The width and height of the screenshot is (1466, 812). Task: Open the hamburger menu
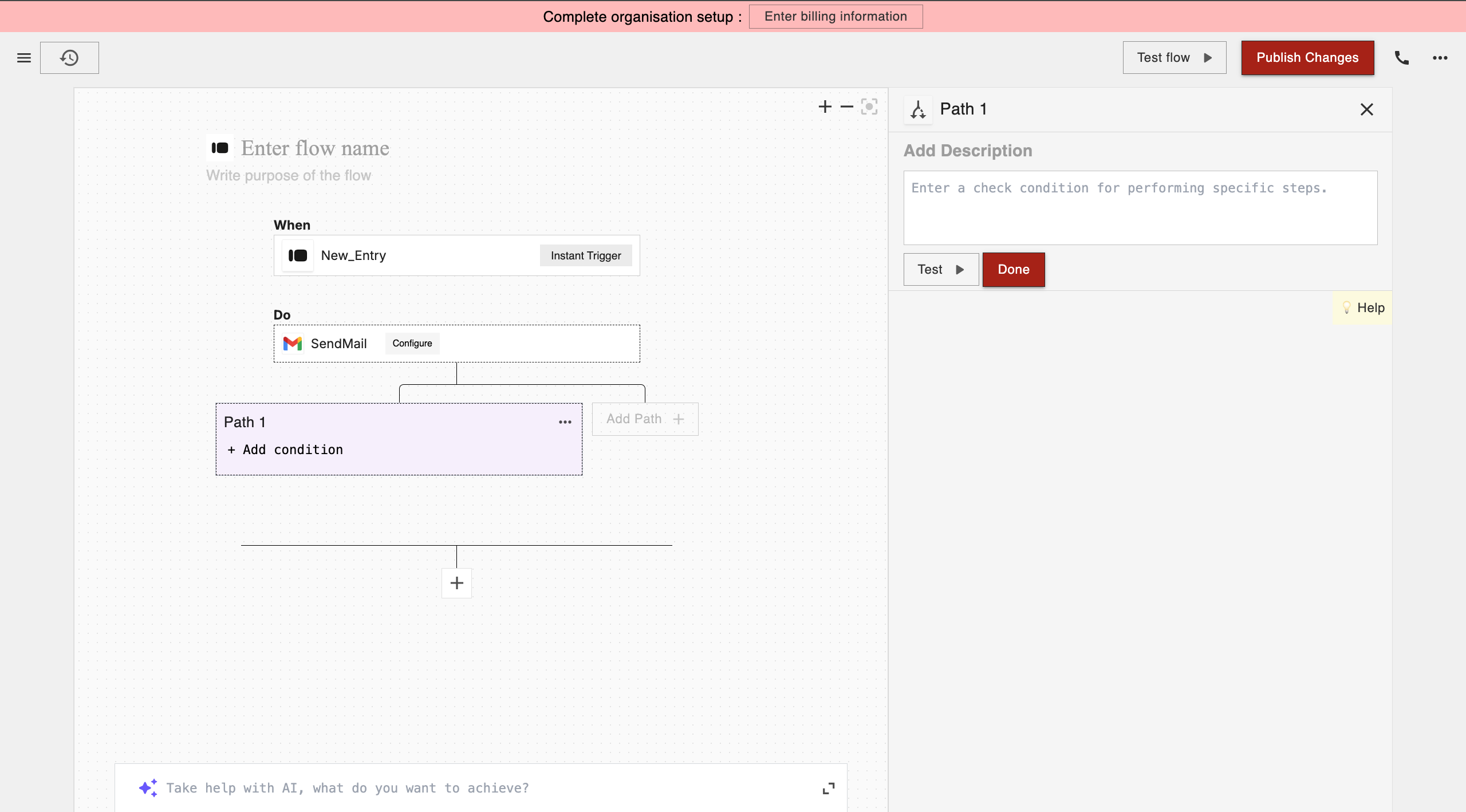24,58
